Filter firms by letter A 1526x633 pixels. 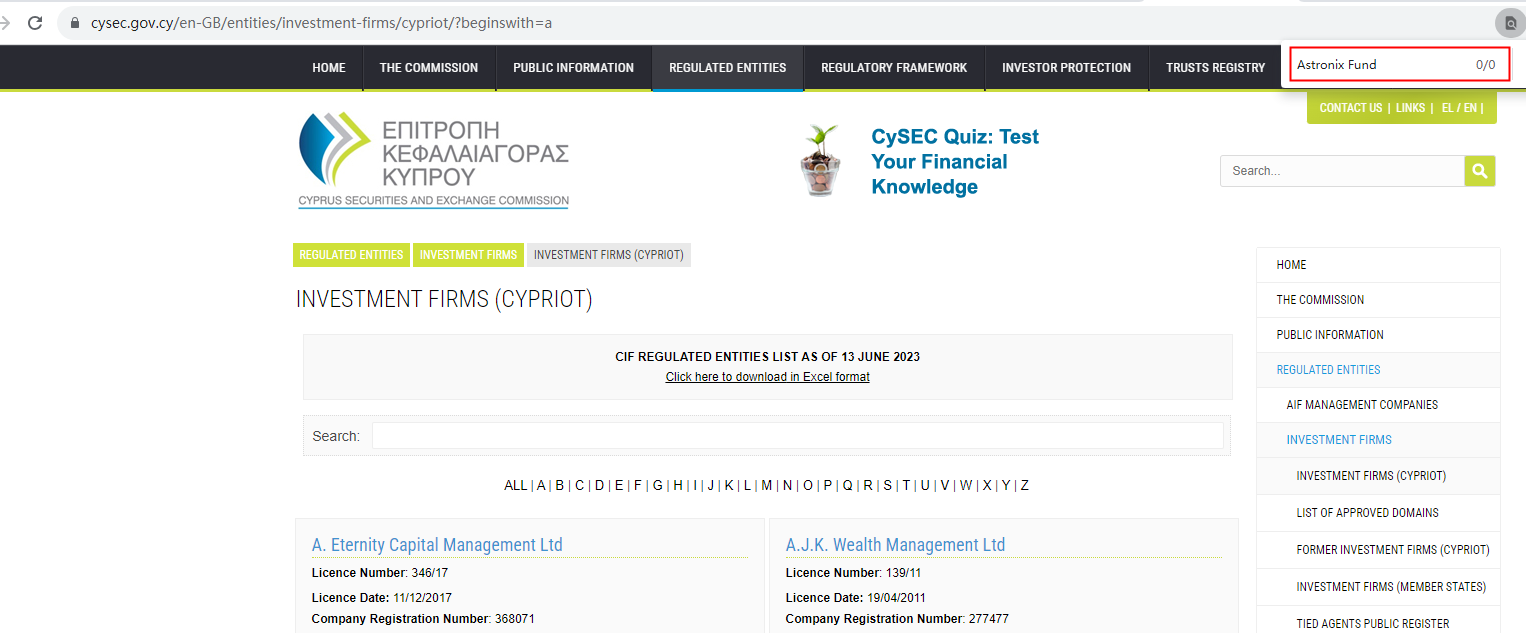pyautogui.click(x=541, y=485)
